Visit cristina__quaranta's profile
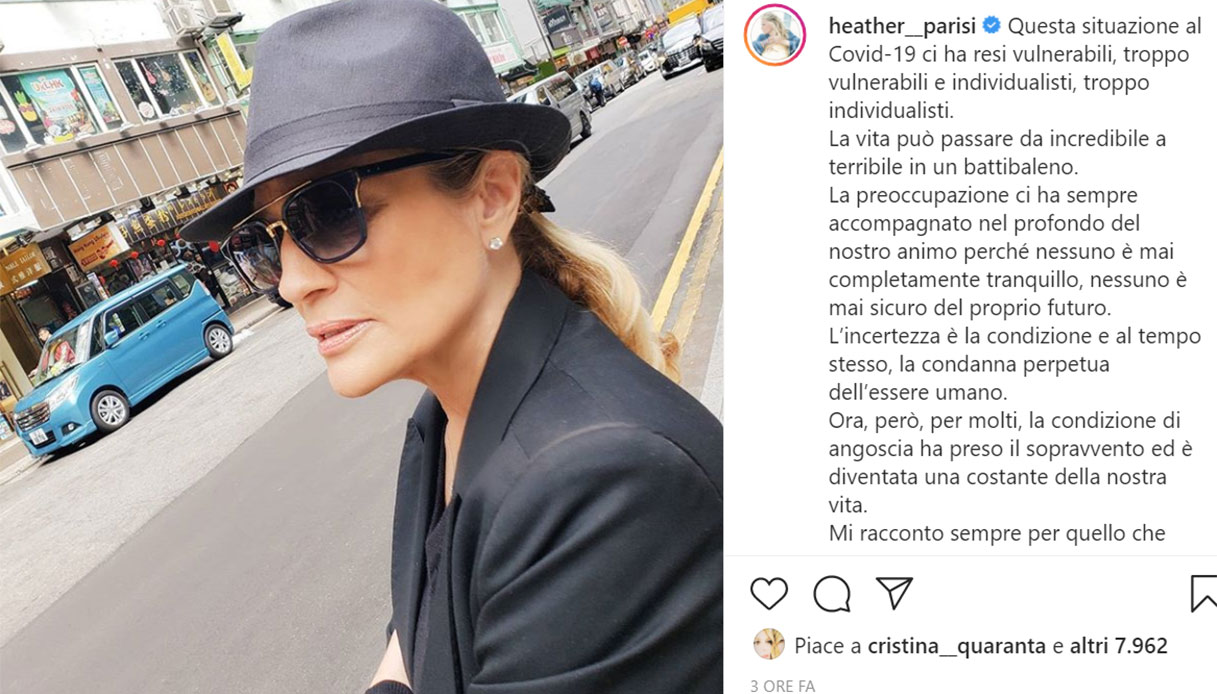Image resolution: width=1217 pixels, height=694 pixels. (x=959, y=646)
